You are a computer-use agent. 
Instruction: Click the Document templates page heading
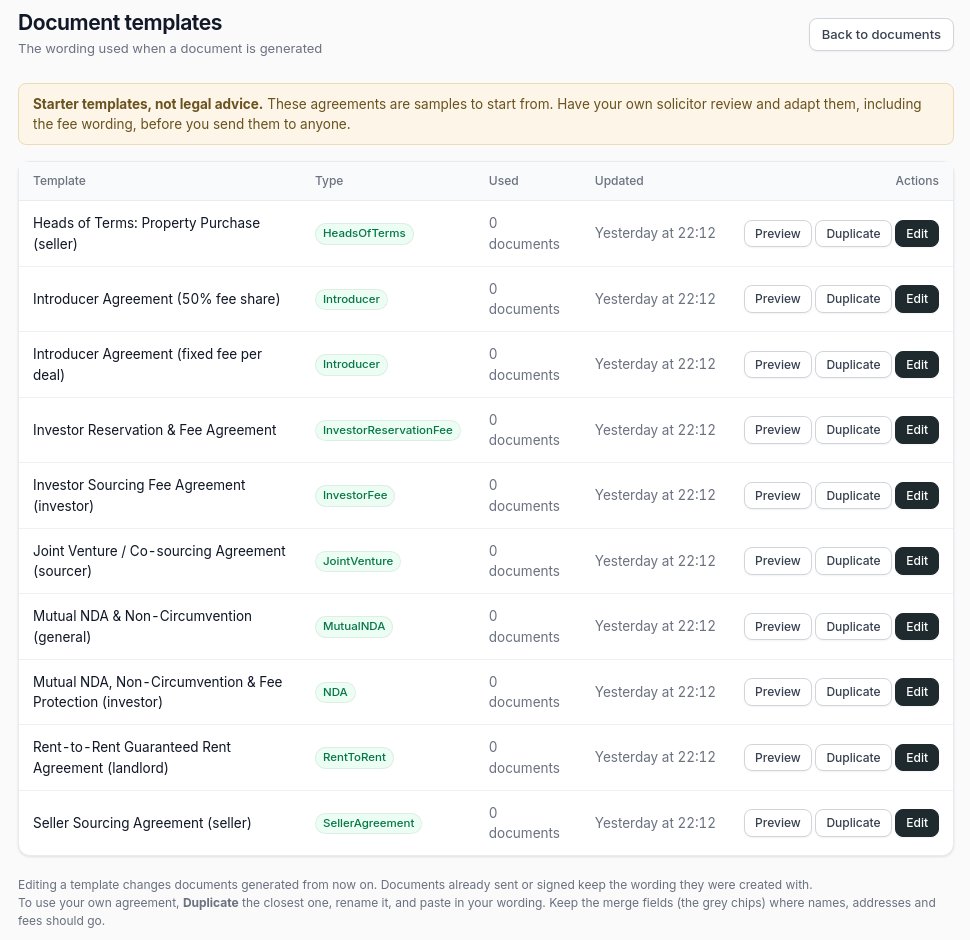pyautogui.click(x=120, y=22)
